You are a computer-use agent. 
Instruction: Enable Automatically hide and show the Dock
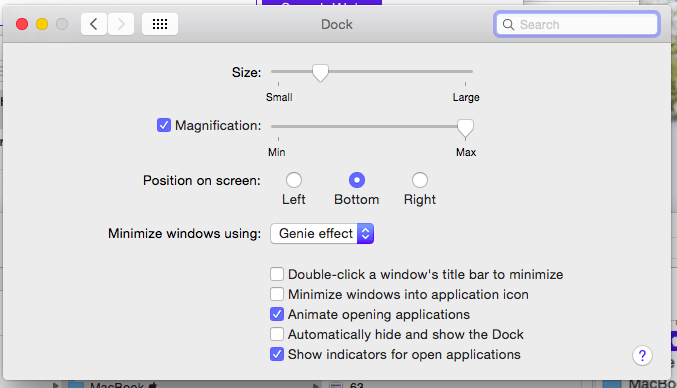[x=277, y=334]
